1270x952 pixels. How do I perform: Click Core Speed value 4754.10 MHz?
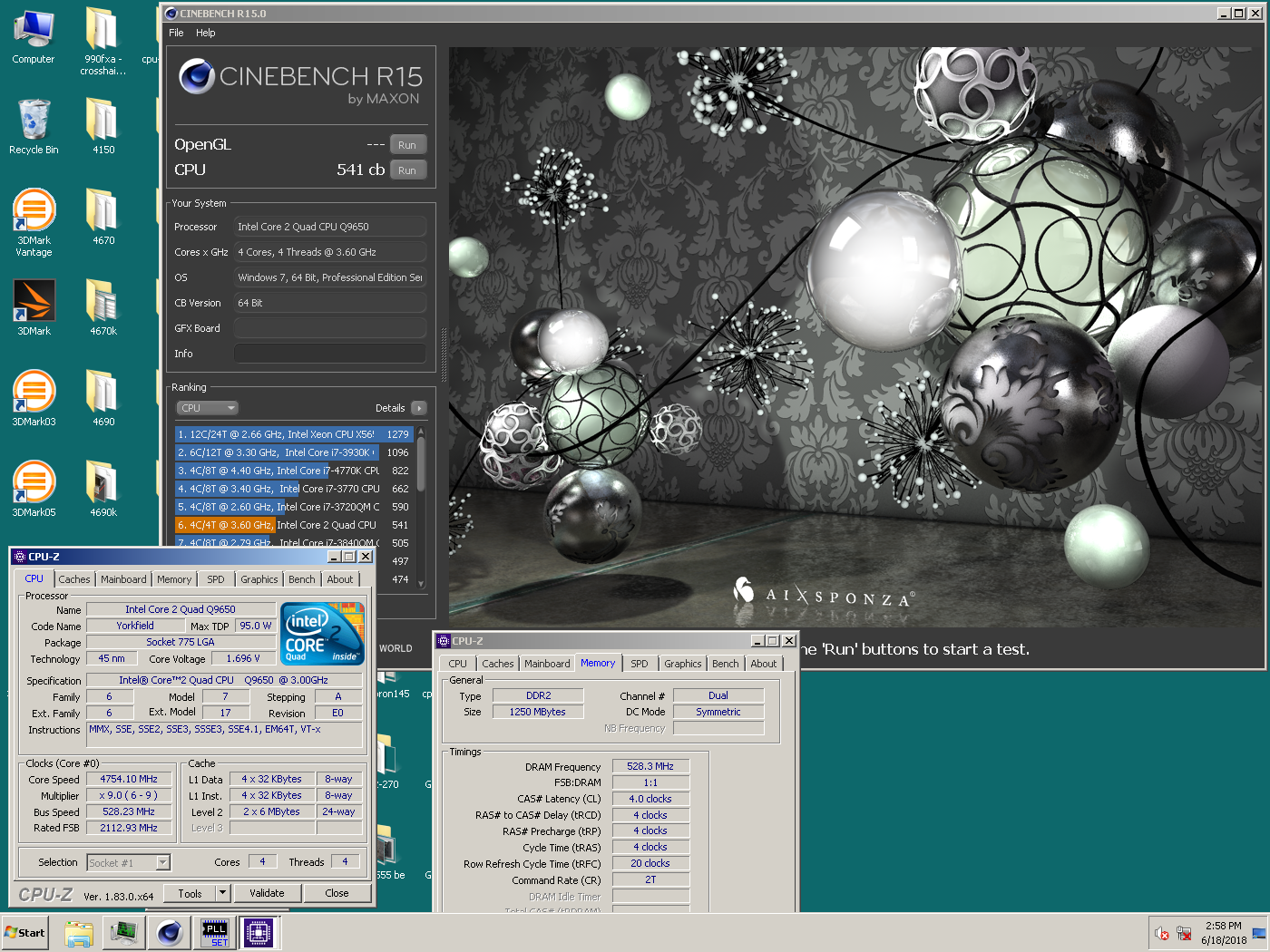point(129,779)
